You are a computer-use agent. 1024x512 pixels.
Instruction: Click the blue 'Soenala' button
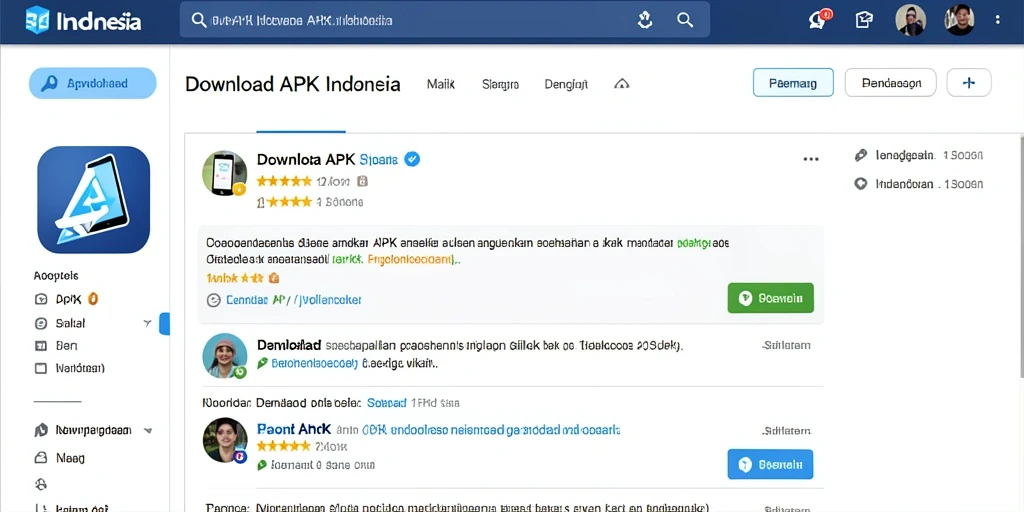point(771,464)
